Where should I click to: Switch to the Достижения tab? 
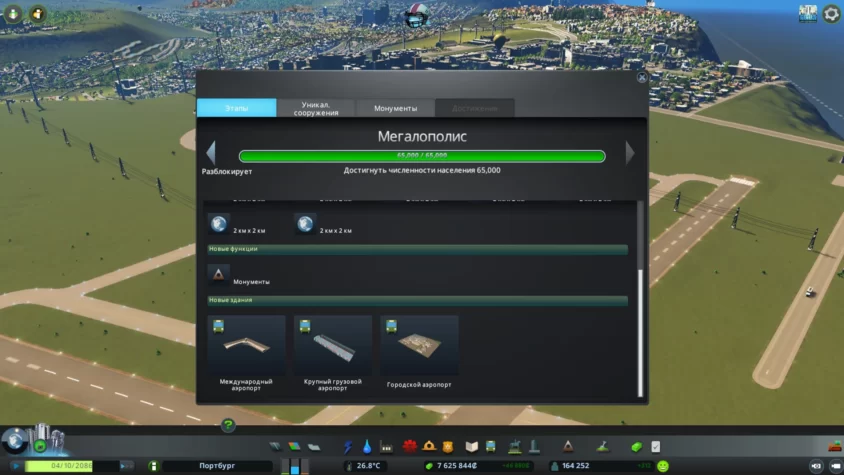pyautogui.click(x=475, y=108)
